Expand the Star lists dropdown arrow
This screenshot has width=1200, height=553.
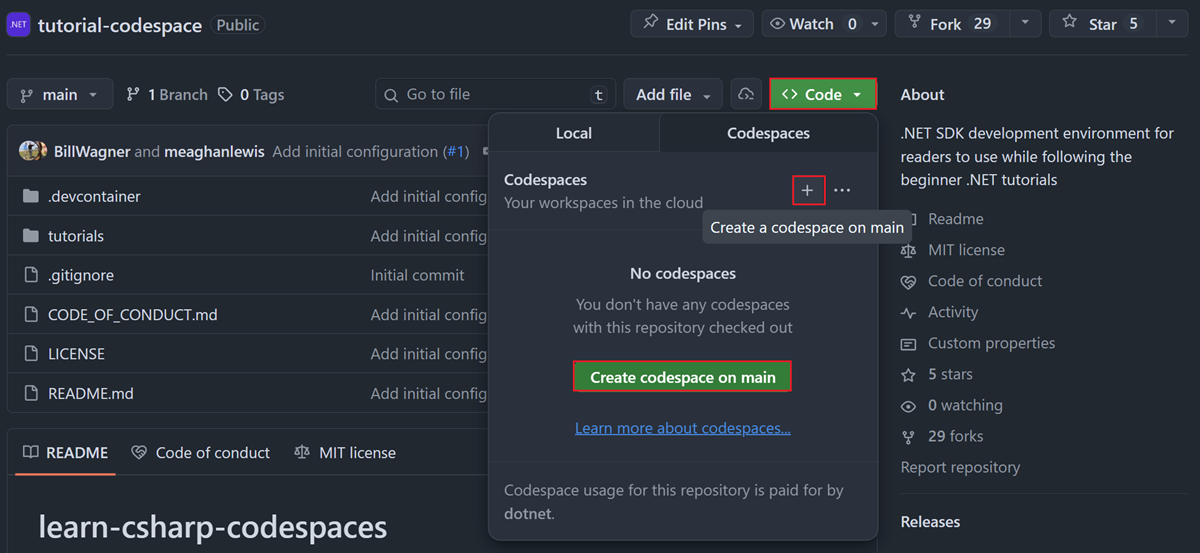tap(1171, 24)
